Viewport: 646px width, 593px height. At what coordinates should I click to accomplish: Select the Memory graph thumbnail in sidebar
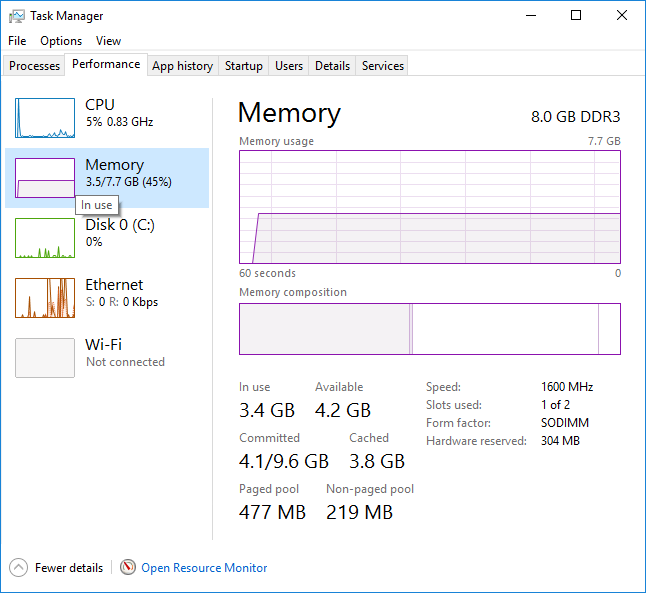pyautogui.click(x=45, y=178)
